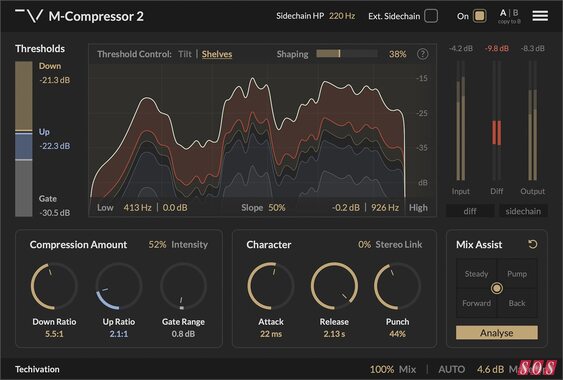The height and width of the screenshot is (380, 563).
Task: Toggle AUTO makeup gain
Action: (x=451, y=369)
